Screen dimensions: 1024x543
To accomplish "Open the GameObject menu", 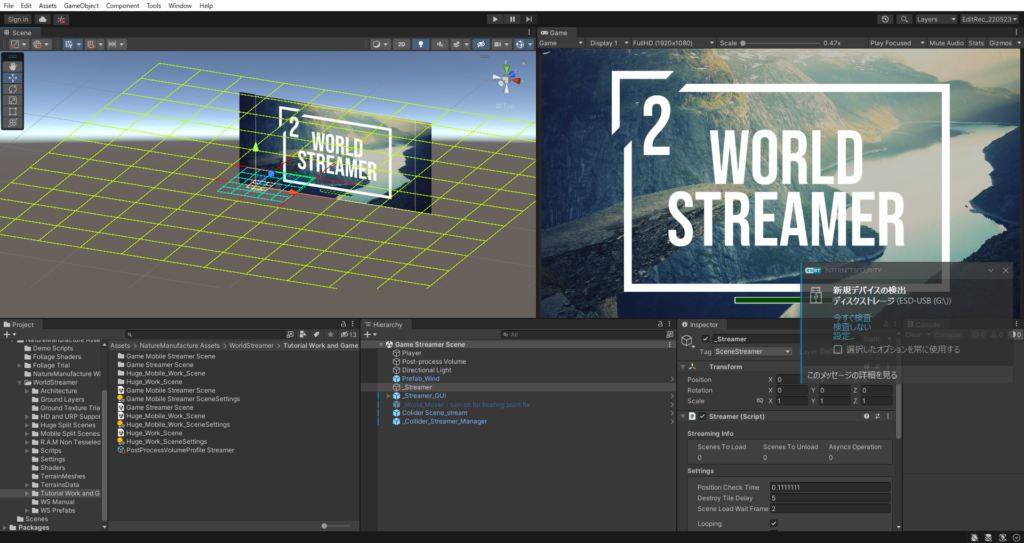I will coord(81,6).
